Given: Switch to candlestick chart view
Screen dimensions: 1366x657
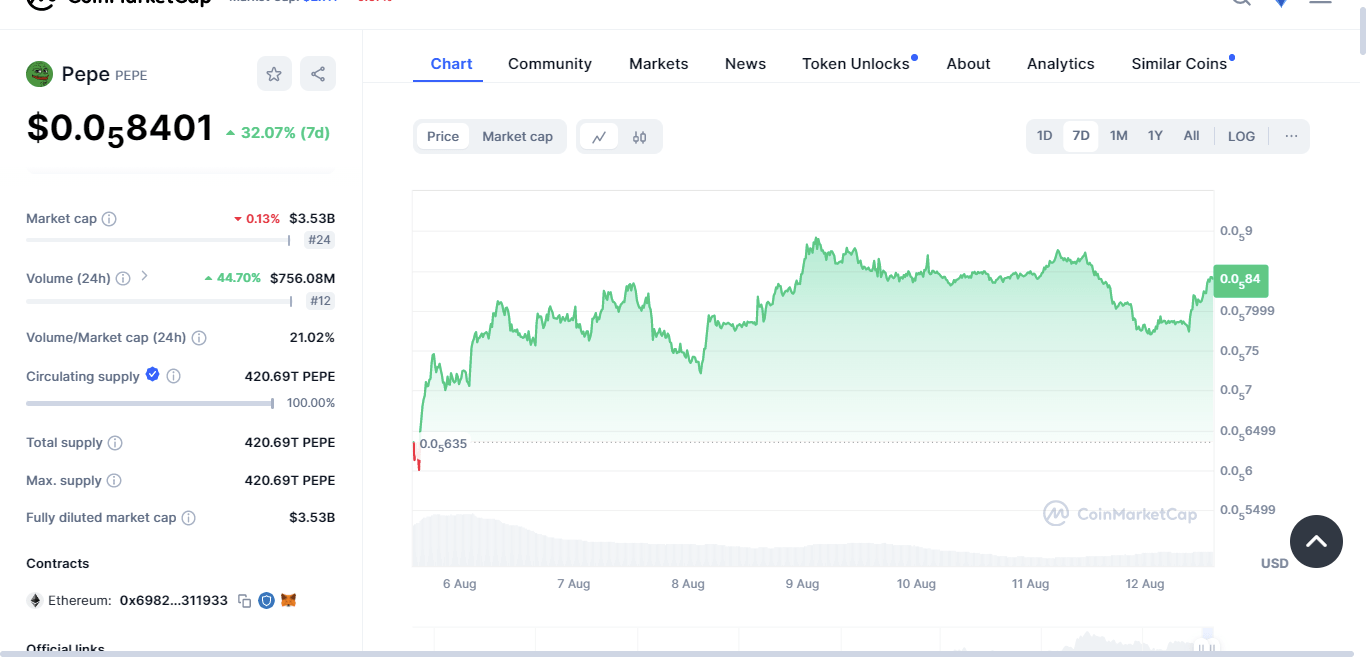Looking at the screenshot, I should (x=640, y=137).
